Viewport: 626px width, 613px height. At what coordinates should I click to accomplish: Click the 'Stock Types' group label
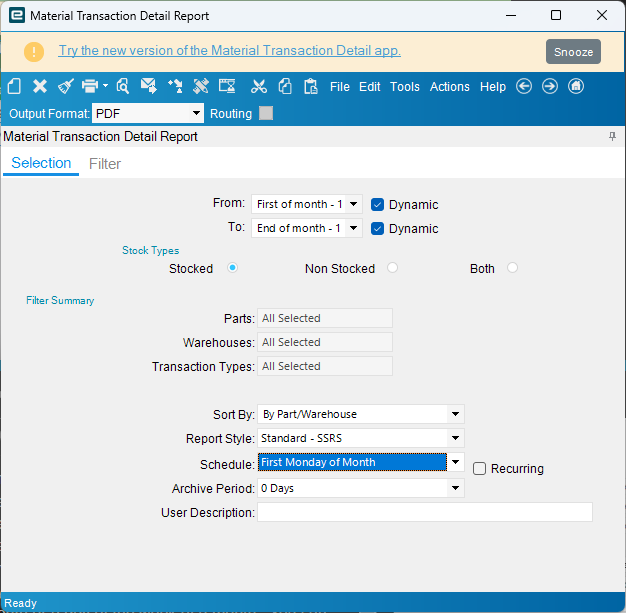point(151,250)
